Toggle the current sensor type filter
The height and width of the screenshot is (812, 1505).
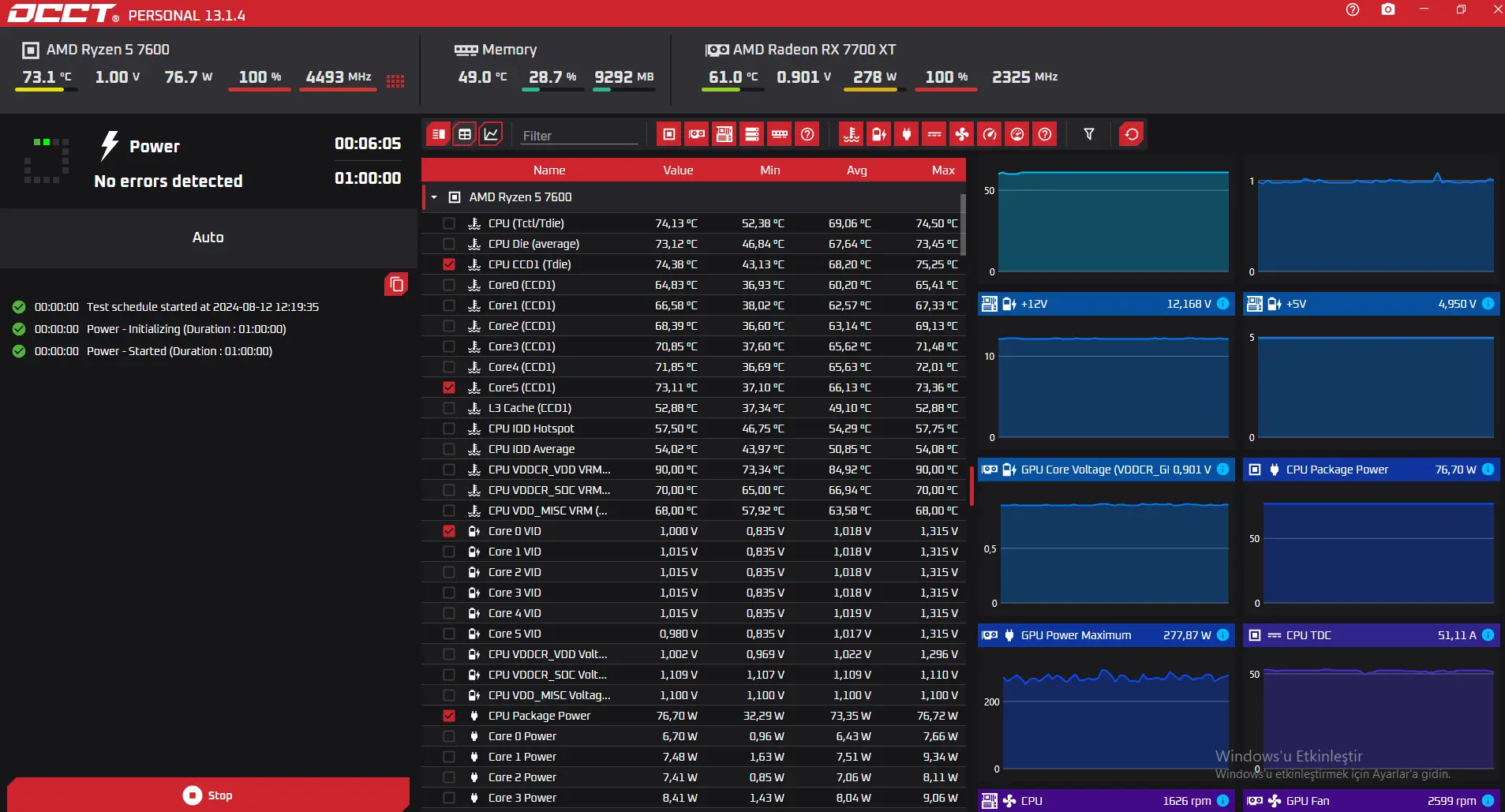click(934, 134)
